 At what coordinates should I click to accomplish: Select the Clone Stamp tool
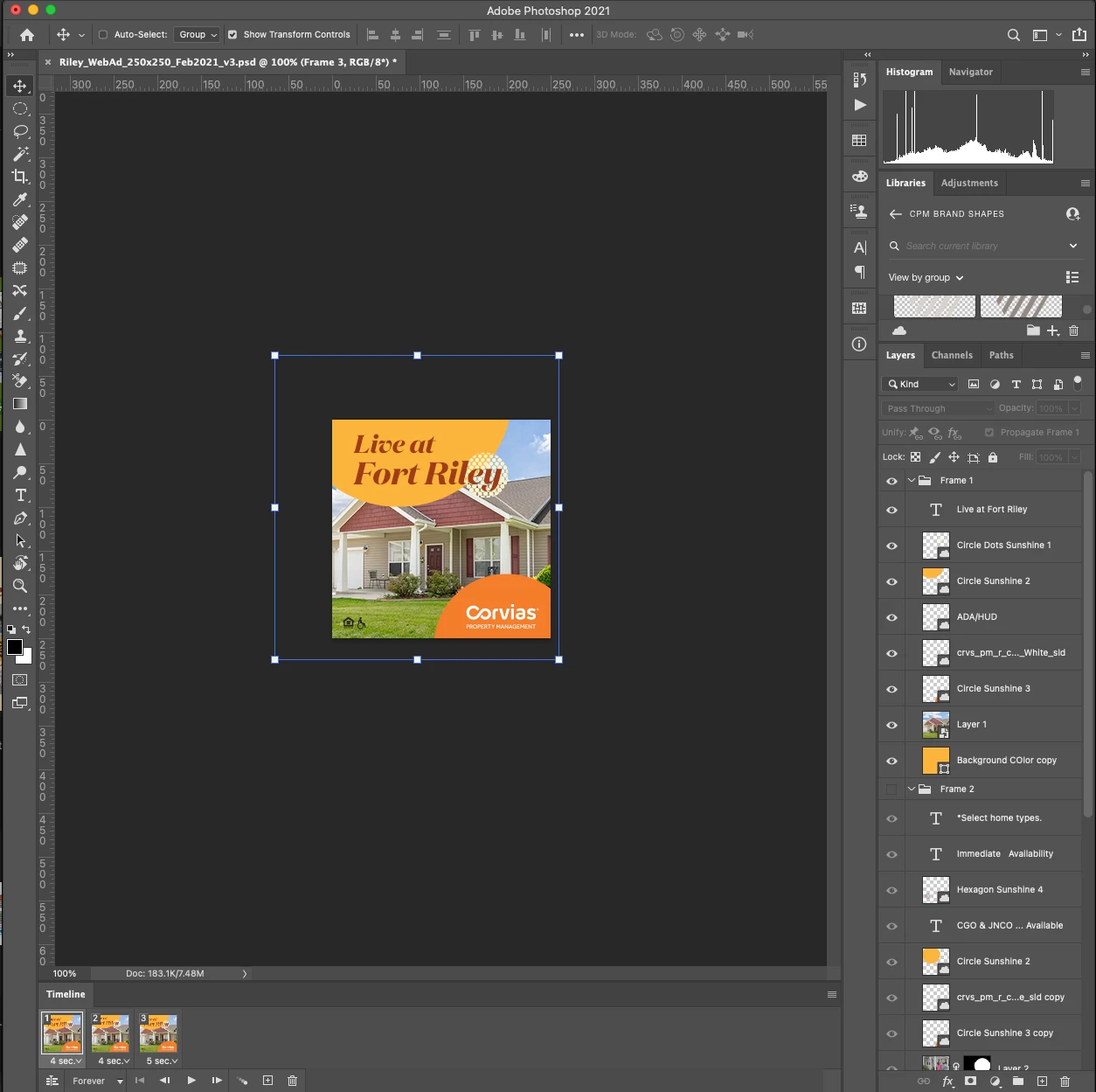coord(20,336)
